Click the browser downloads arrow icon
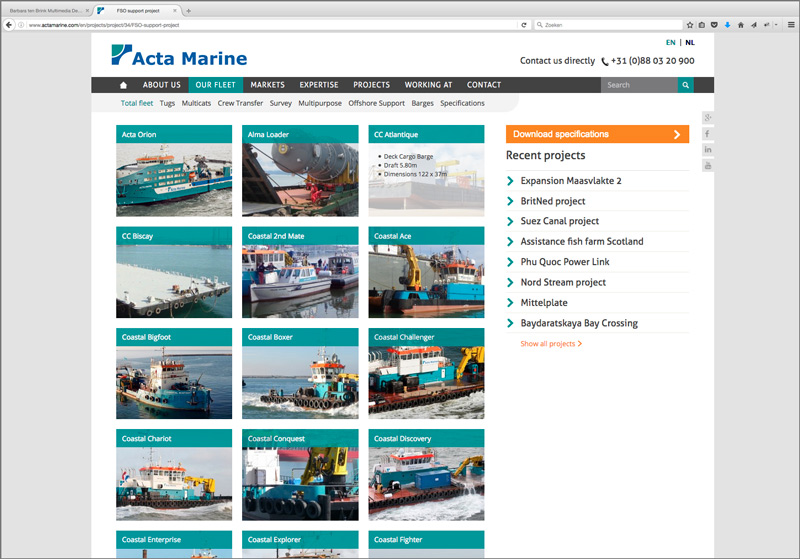The width and height of the screenshot is (800, 559). pos(728,25)
